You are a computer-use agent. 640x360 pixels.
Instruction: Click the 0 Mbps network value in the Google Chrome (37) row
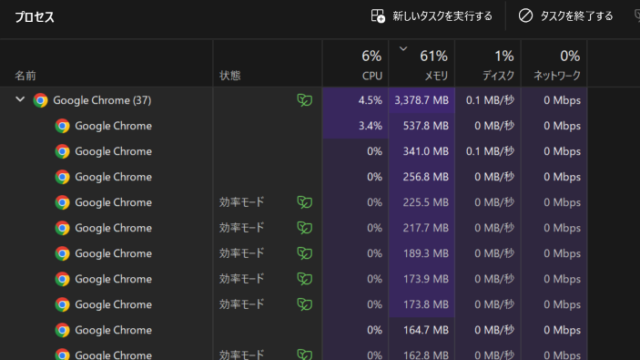pos(562,100)
